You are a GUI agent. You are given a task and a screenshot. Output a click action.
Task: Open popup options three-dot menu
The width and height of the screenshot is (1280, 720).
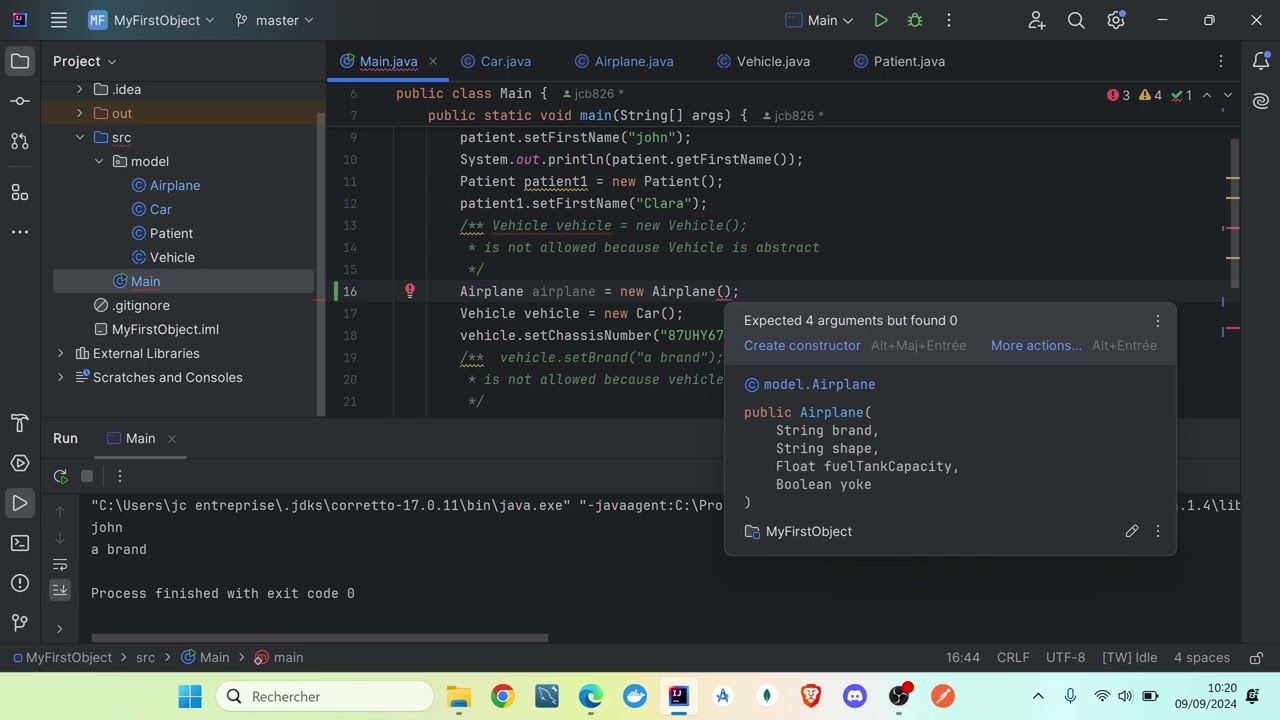coord(1158,321)
